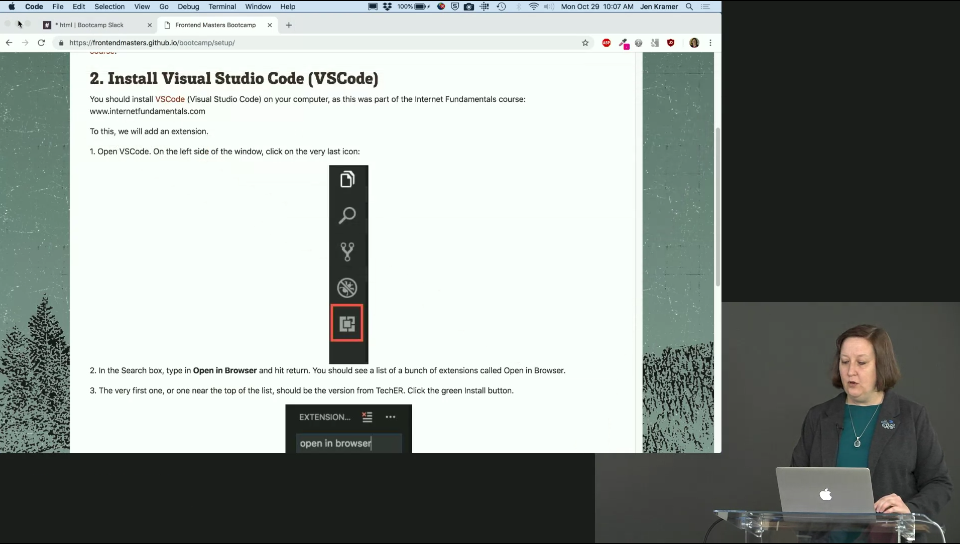The width and height of the screenshot is (960, 544).
Task: Open the macOS Spotlight search icon
Action: click(689, 6)
